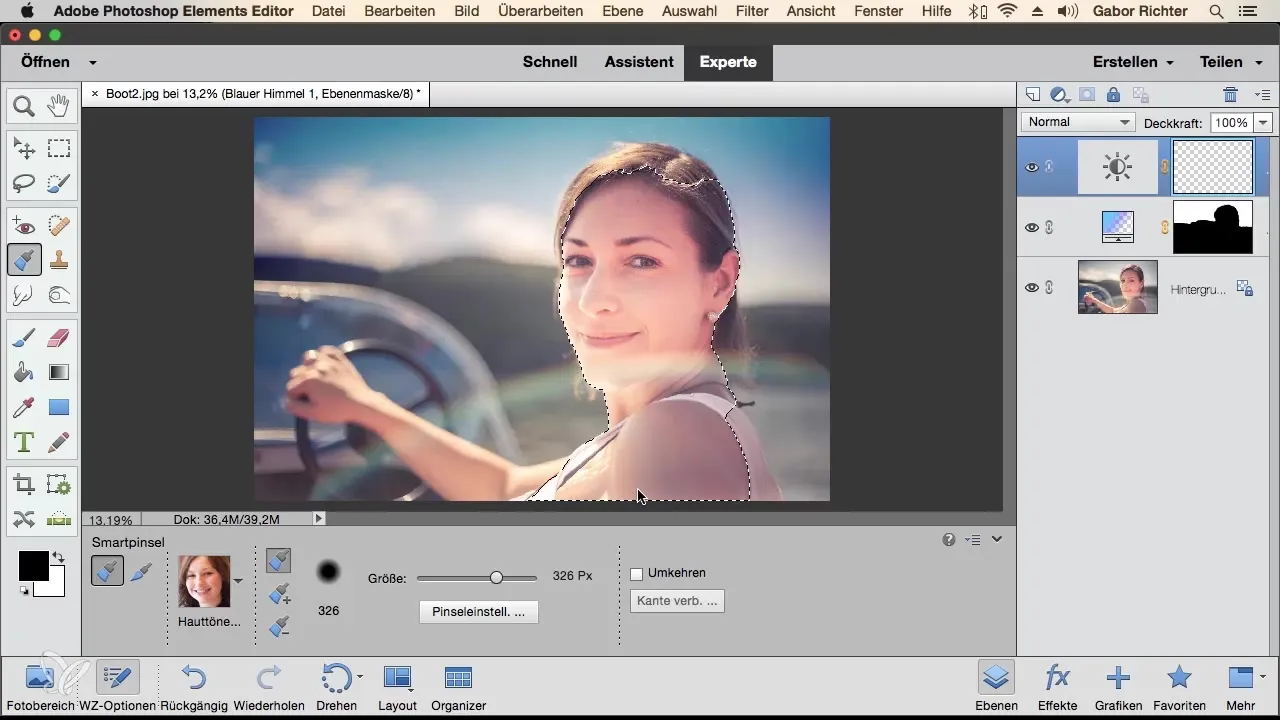The width and height of the screenshot is (1280, 720).
Task: Open the Erstellen dropdown menu
Action: tap(1133, 62)
